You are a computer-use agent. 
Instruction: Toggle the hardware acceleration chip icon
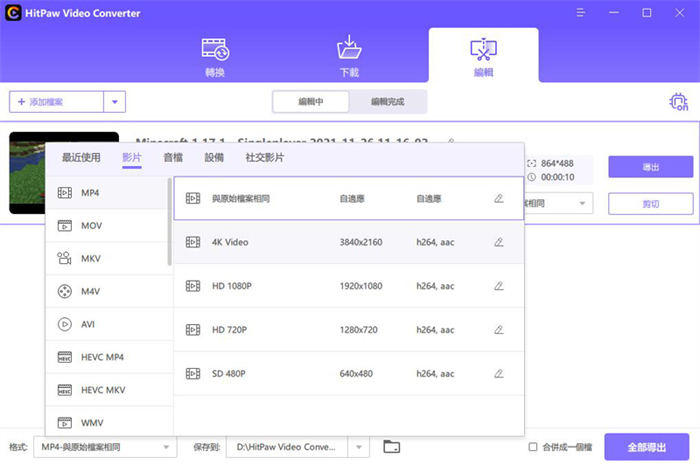click(x=679, y=102)
